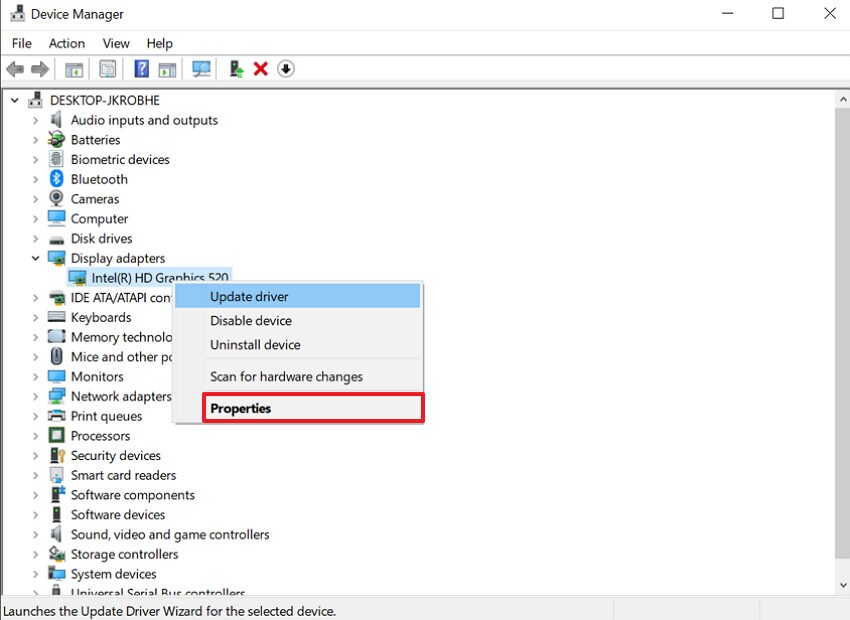Click the scrollbar down arrow

[x=842, y=585]
